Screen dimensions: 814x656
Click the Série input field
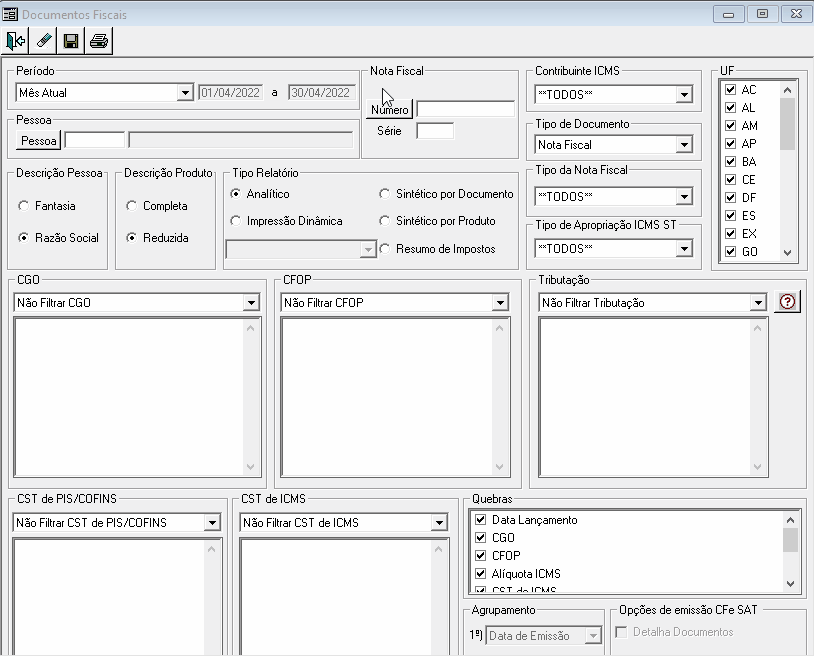tap(435, 131)
